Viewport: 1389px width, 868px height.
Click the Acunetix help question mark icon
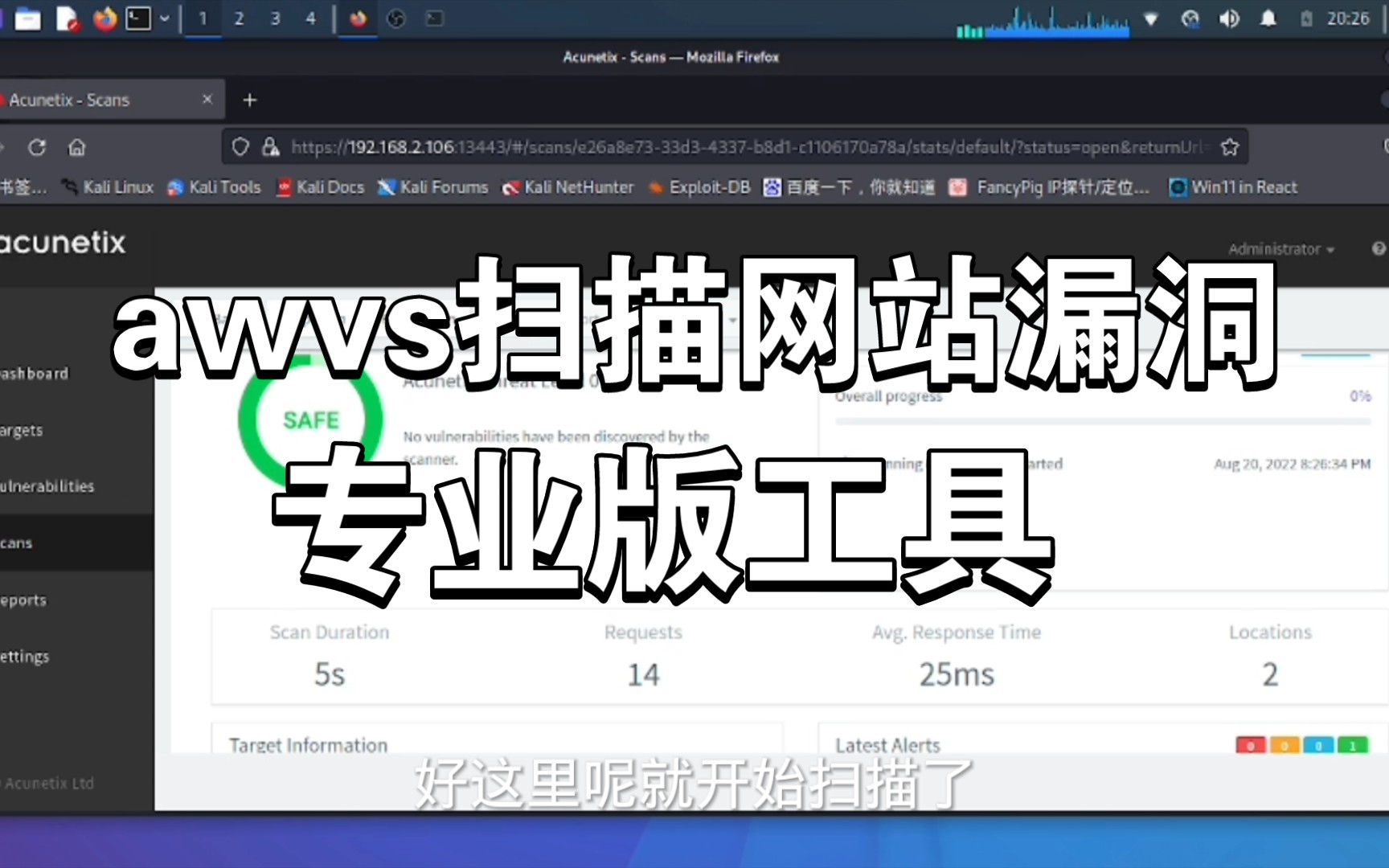coord(1379,248)
